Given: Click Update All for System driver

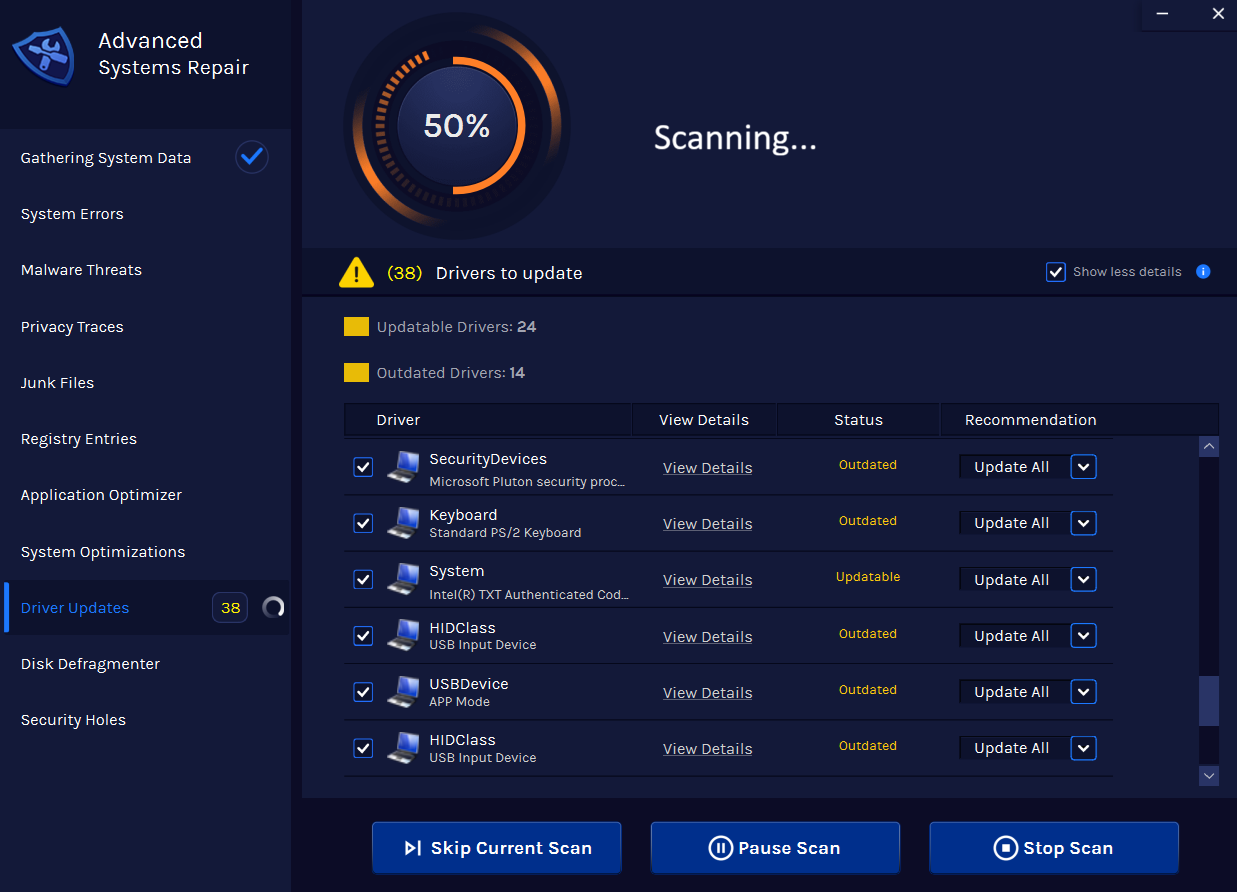Looking at the screenshot, I should 1011,580.
